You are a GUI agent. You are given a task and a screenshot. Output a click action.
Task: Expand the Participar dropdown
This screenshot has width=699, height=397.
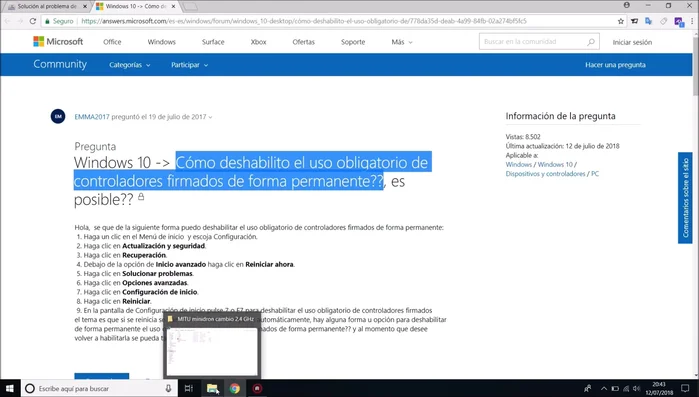coord(189,65)
